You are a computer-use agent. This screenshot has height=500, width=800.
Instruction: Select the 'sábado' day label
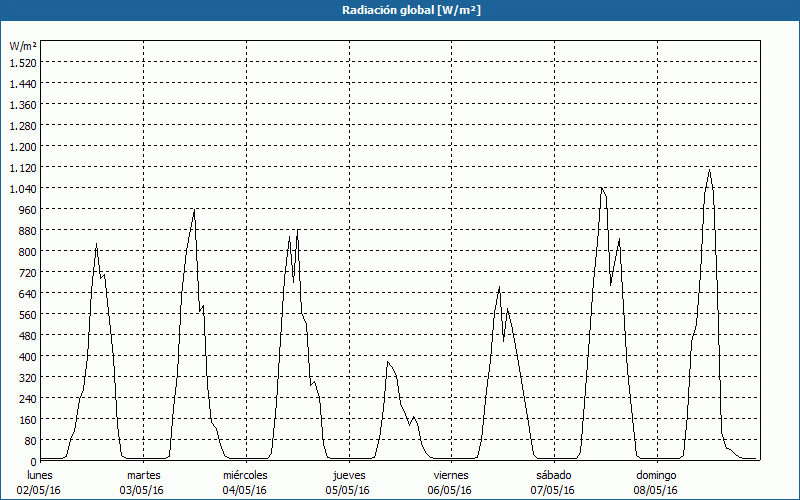(553, 475)
